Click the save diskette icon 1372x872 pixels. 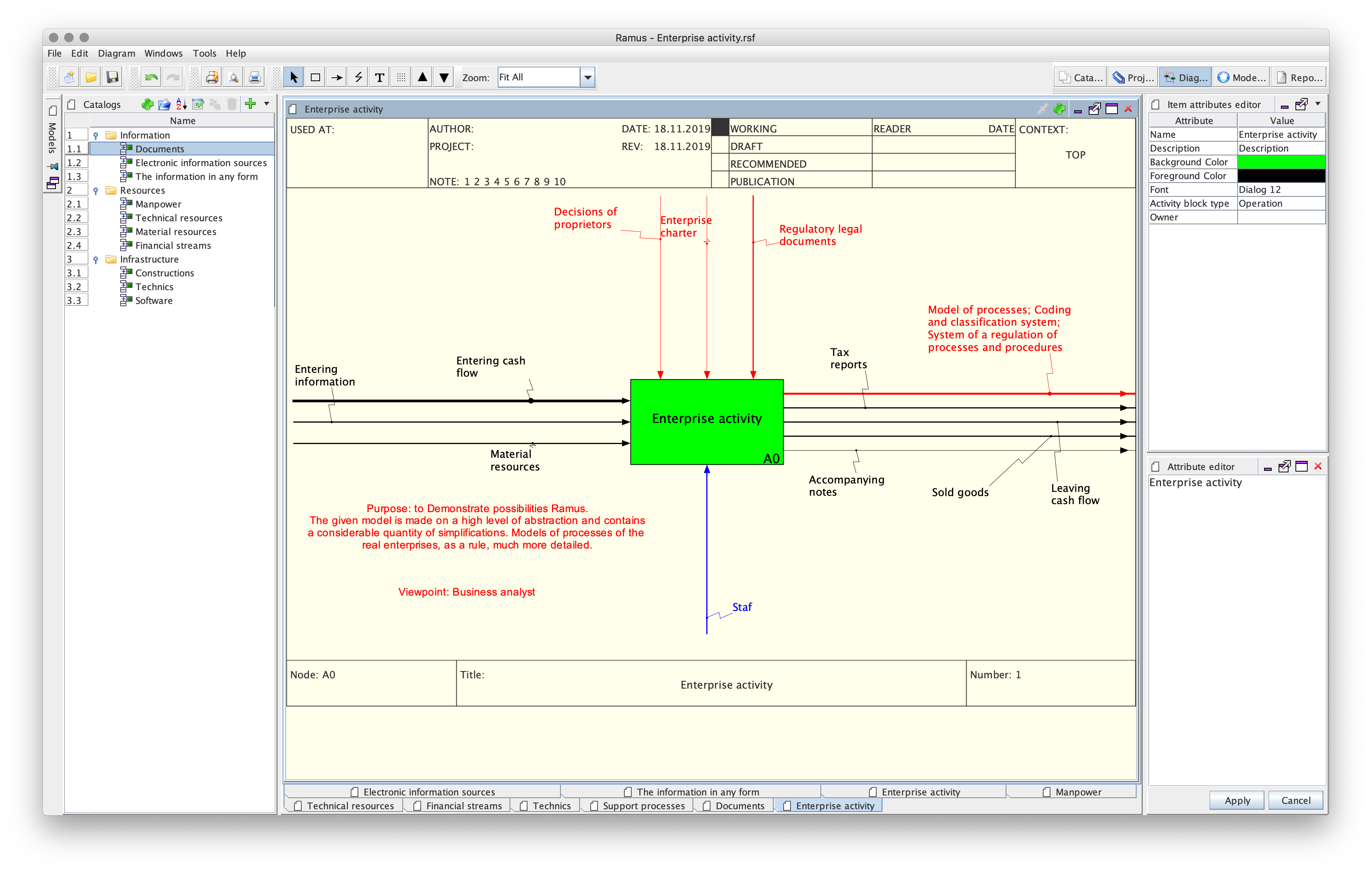(x=112, y=77)
